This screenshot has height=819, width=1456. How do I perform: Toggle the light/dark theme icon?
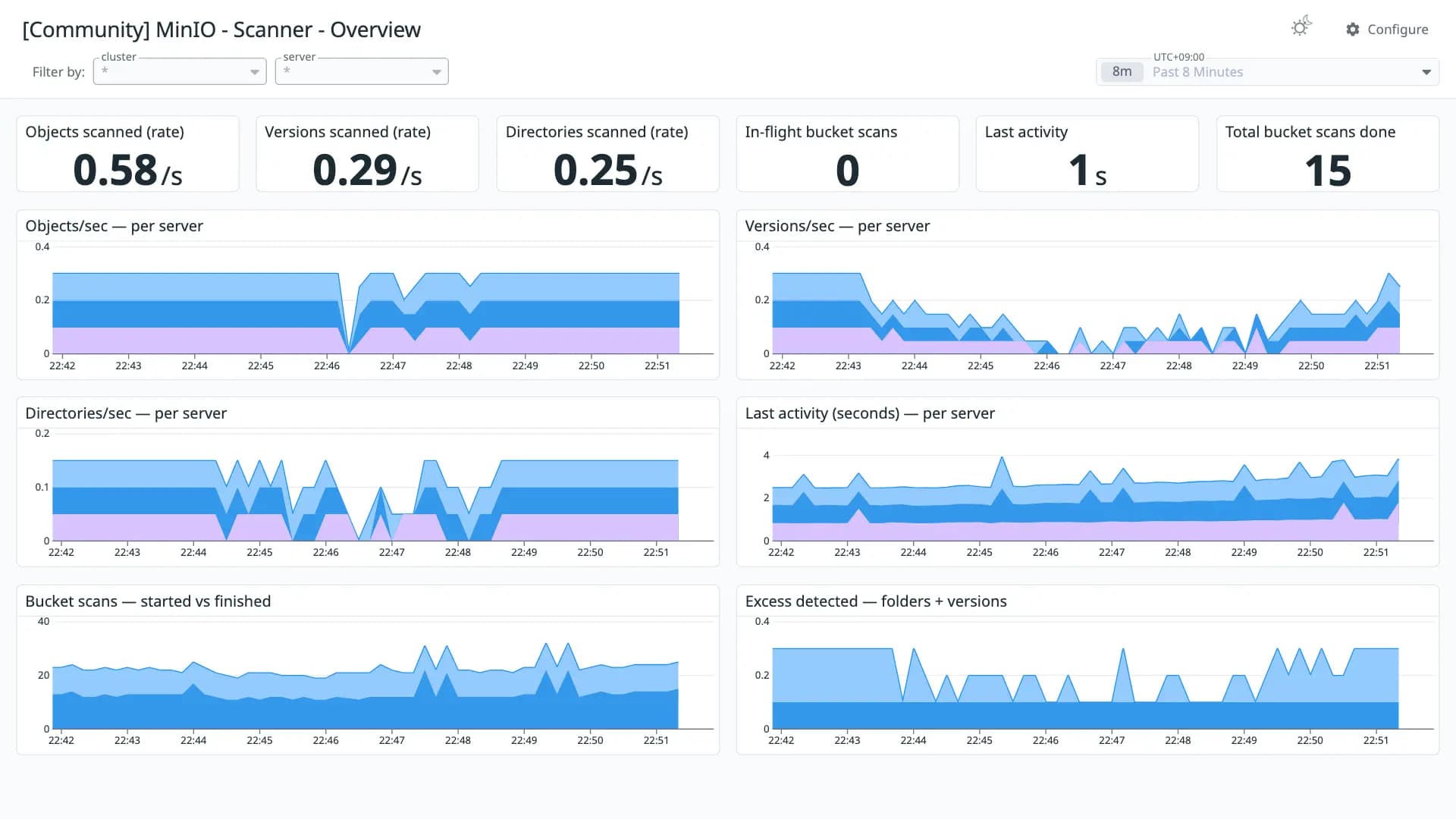click(x=1301, y=27)
